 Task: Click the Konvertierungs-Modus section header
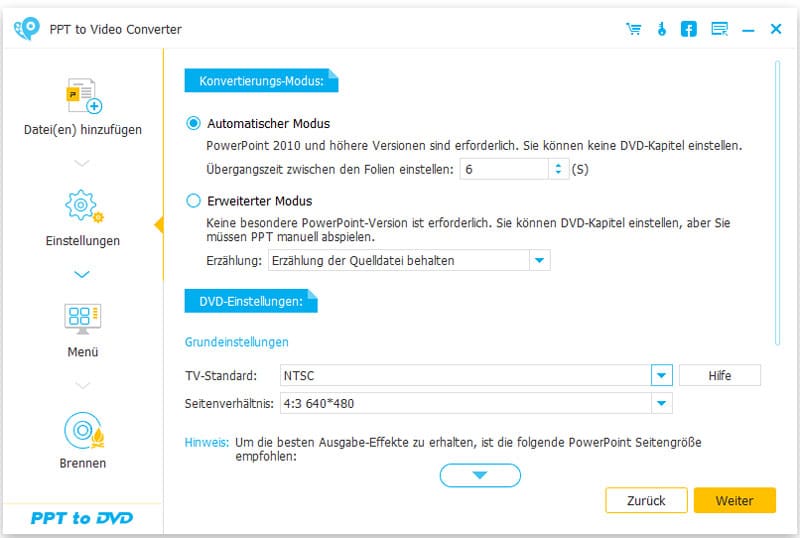[261, 81]
